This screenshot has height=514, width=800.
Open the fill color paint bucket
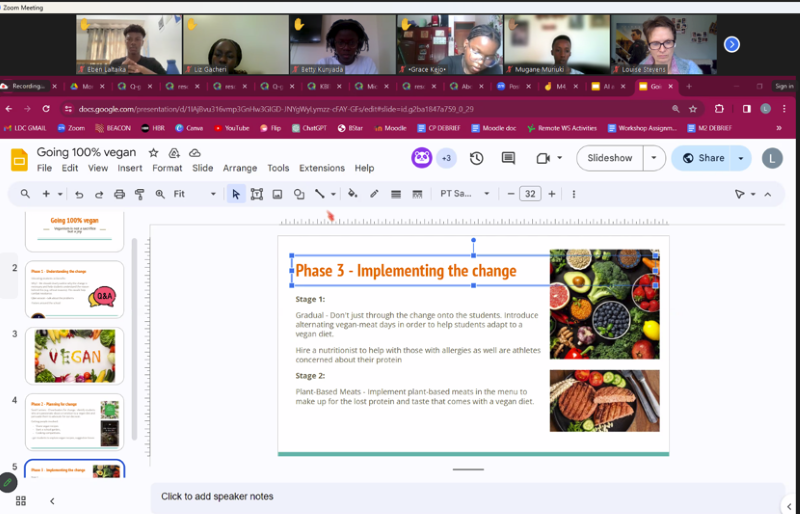352,194
